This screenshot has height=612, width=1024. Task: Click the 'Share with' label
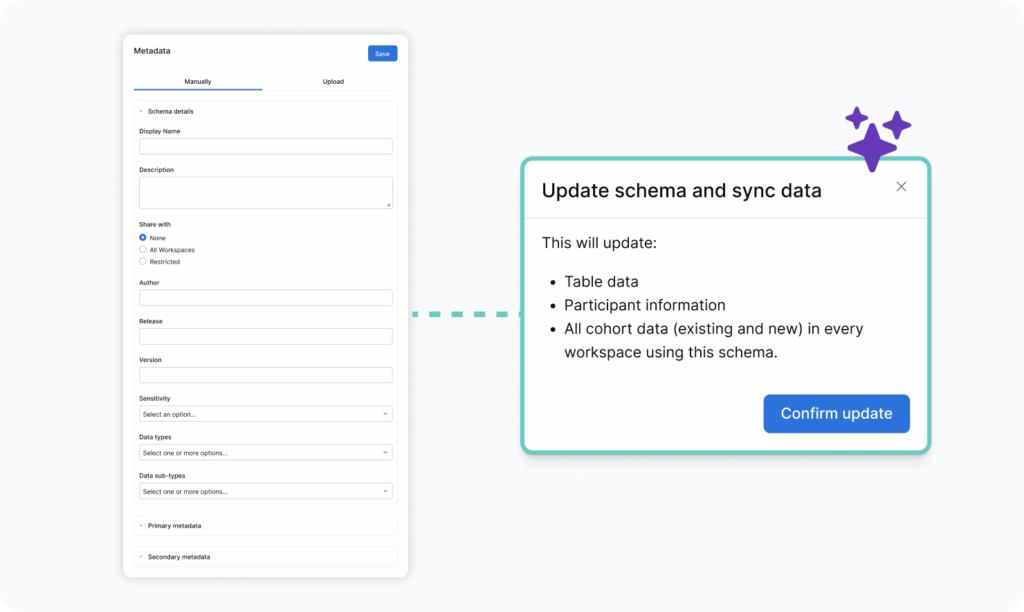[155, 224]
